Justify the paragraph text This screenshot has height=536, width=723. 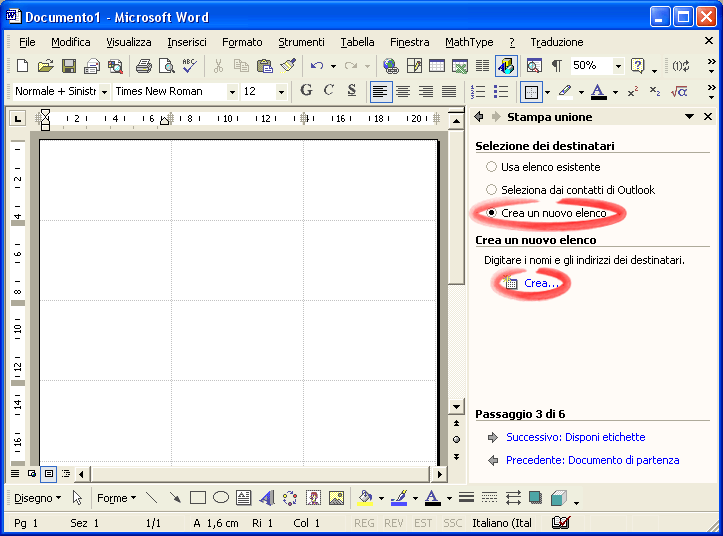tap(449, 92)
